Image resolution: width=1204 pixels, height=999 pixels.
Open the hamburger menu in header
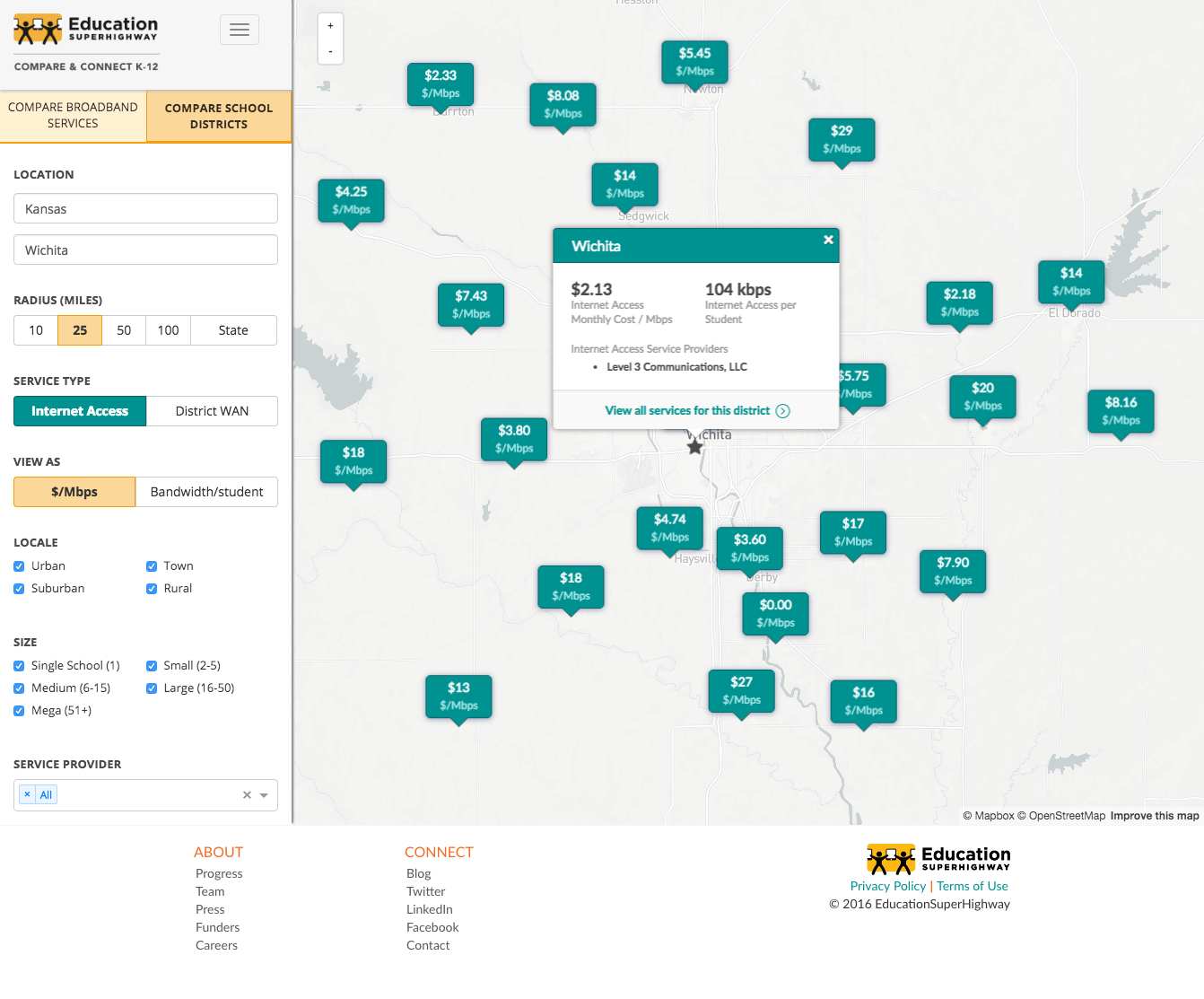(x=240, y=30)
